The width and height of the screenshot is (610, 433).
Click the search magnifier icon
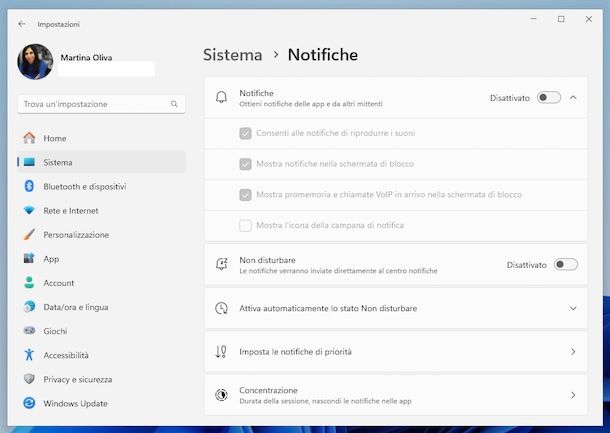(x=174, y=104)
